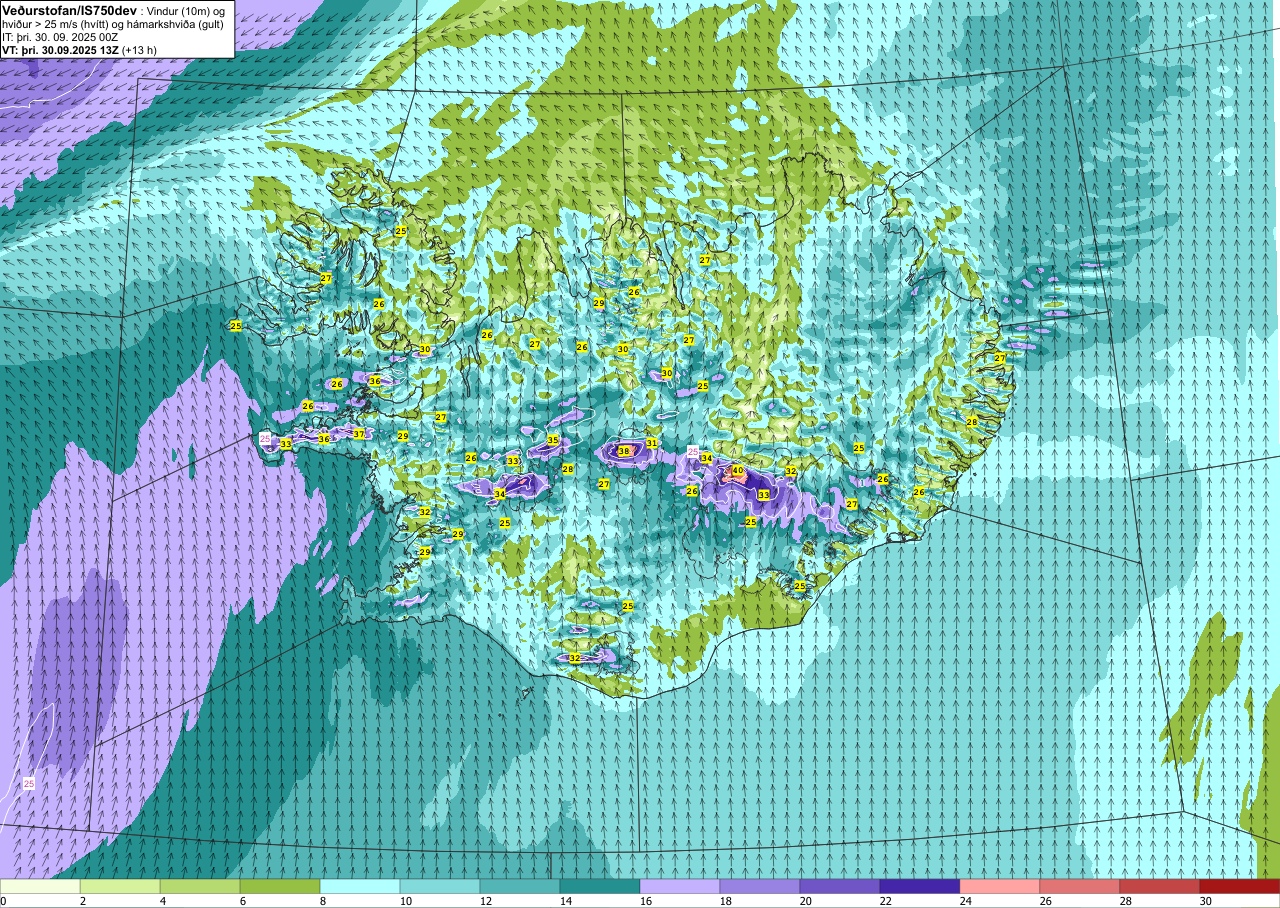Pick the 2–4 m/s light green legend swatch

point(120,886)
